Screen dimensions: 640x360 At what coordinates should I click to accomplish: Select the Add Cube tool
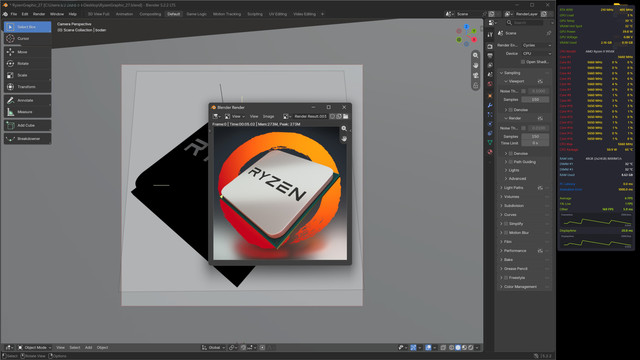(x=27, y=125)
